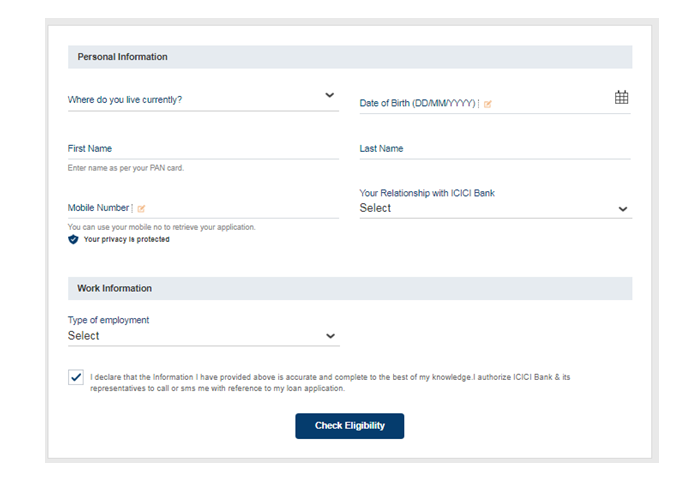Expand the Type of employment dropdown arrow
The width and height of the screenshot is (685, 482).
pyautogui.click(x=330, y=337)
